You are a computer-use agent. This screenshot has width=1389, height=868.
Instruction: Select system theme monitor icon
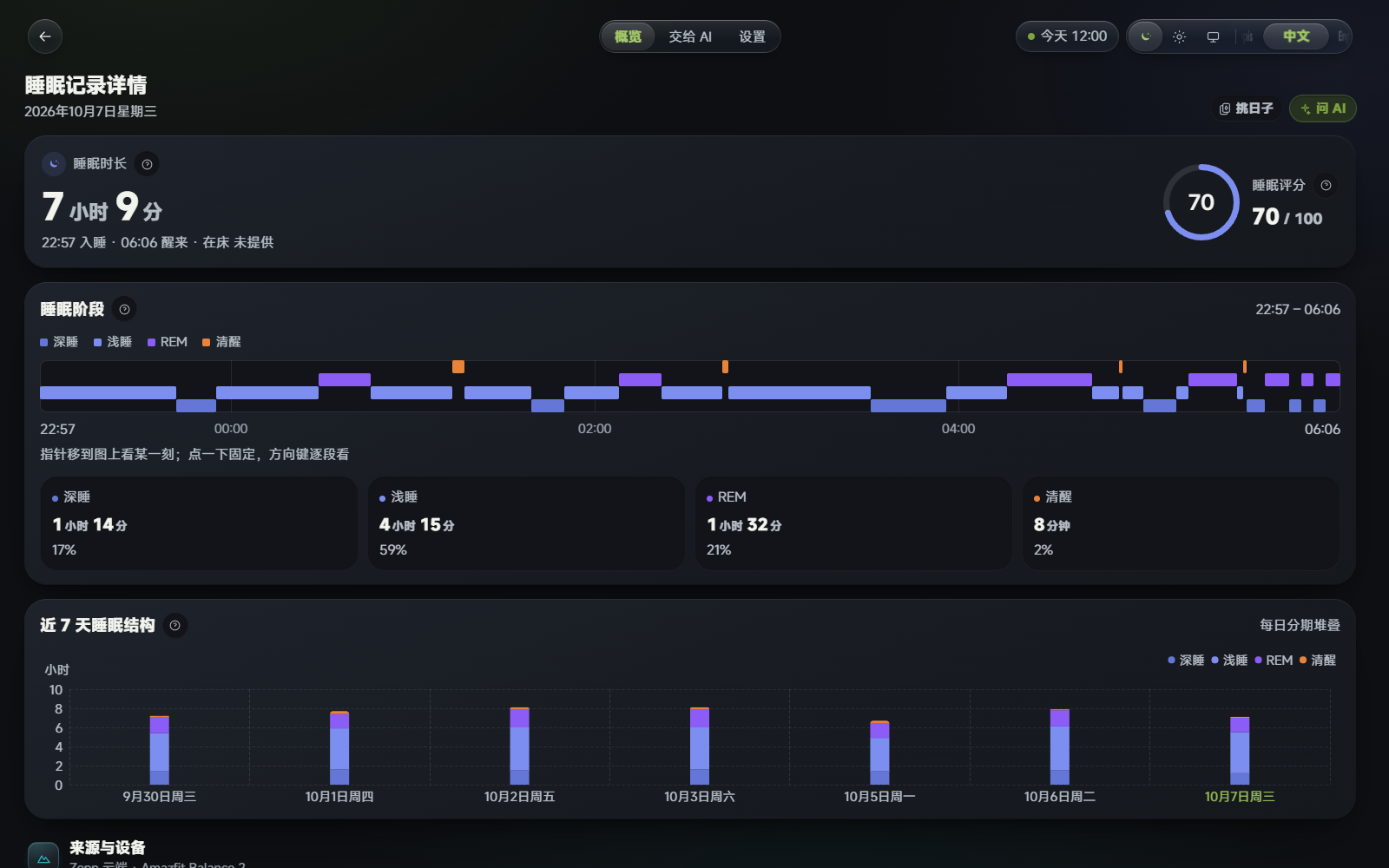[x=1213, y=36]
